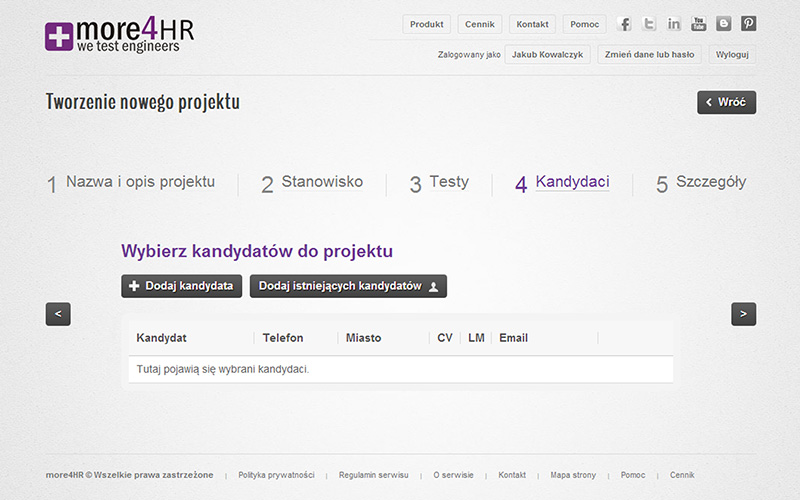Open the Produkt menu item
Image resolution: width=800 pixels, height=500 pixels.
click(427, 24)
